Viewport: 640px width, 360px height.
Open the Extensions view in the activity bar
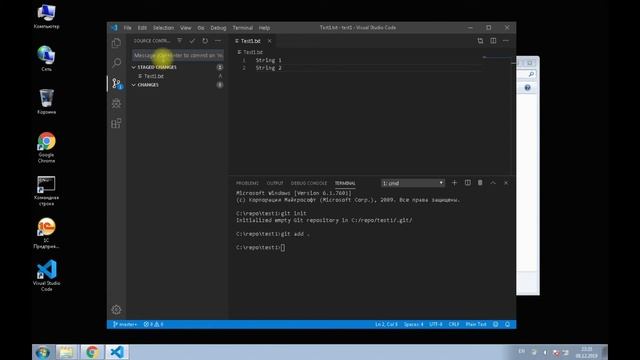point(116,123)
